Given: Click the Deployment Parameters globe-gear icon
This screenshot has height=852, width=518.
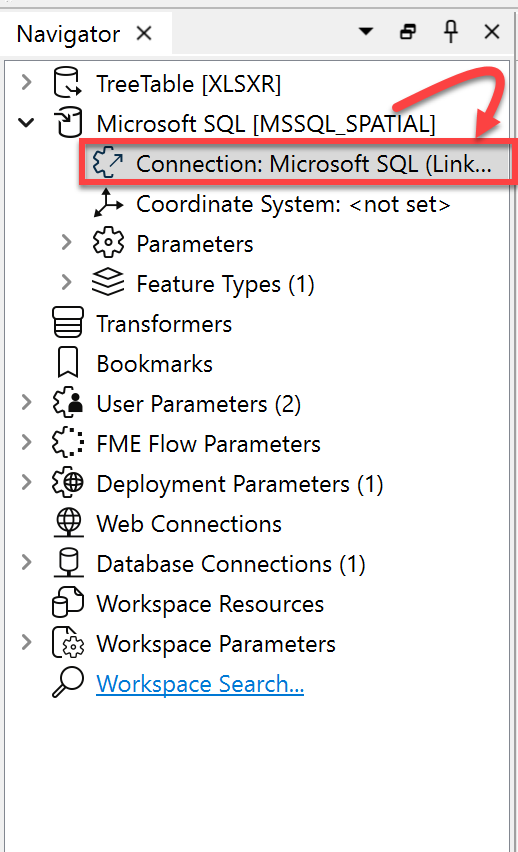Looking at the screenshot, I should 68,483.
